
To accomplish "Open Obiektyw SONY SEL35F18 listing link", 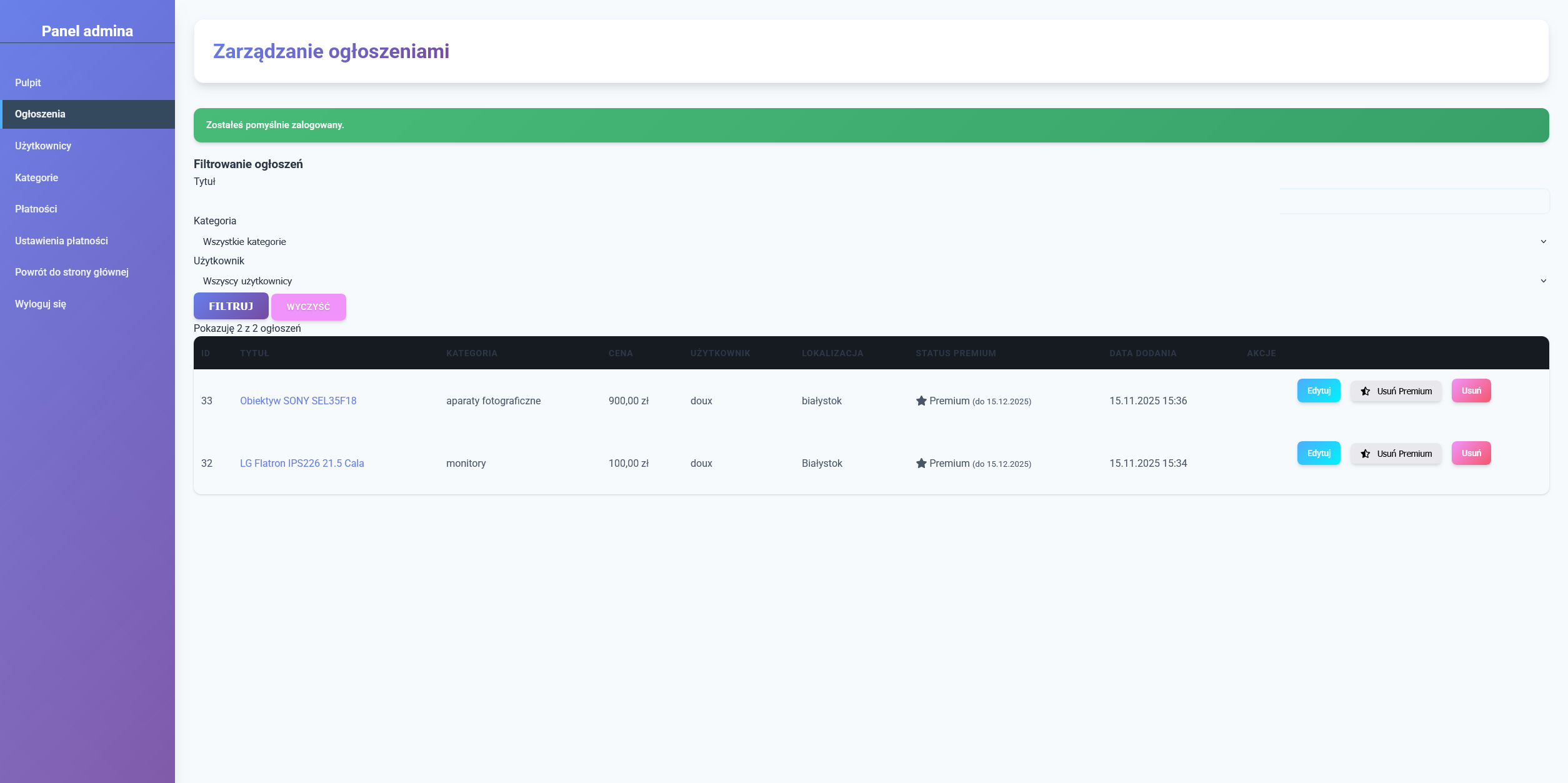I will click(x=298, y=401).
